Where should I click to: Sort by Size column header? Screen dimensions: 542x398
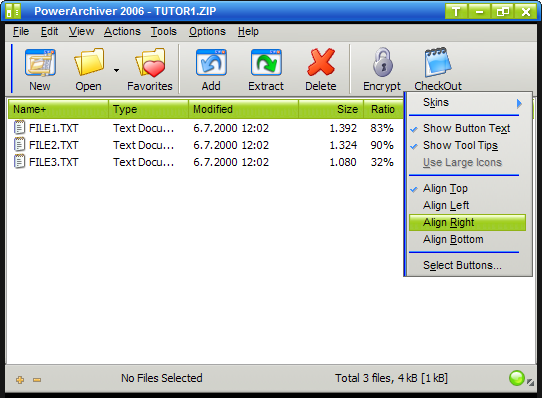click(331, 109)
